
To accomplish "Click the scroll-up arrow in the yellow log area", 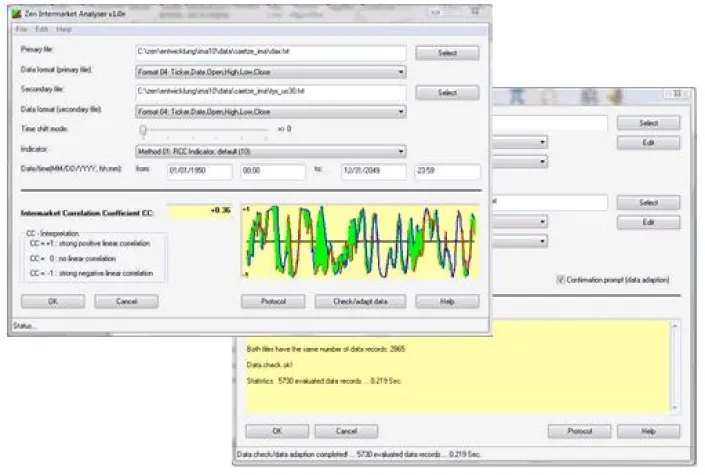I will point(675,326).
